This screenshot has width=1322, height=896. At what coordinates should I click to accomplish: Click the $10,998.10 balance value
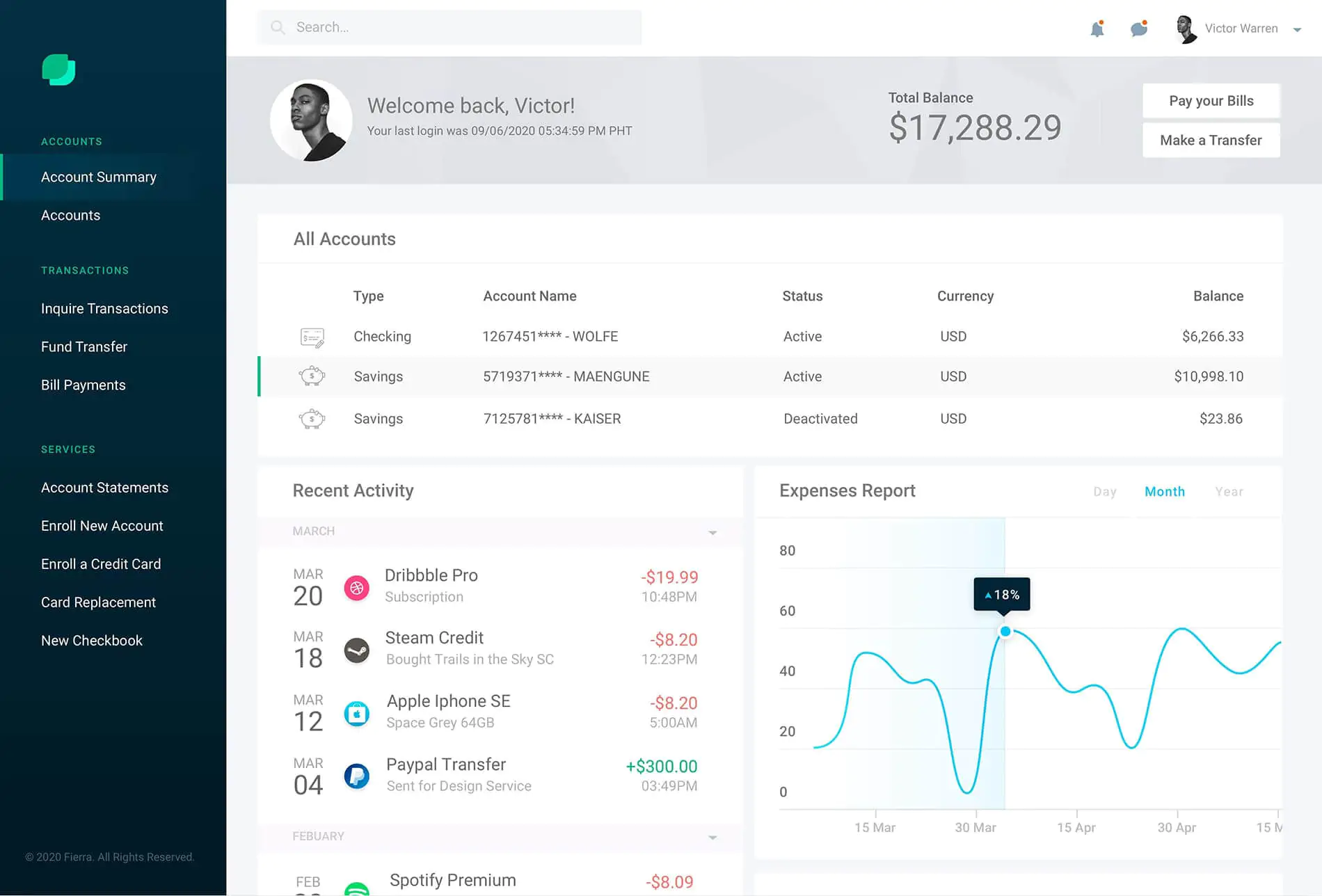pos(1209,376)
